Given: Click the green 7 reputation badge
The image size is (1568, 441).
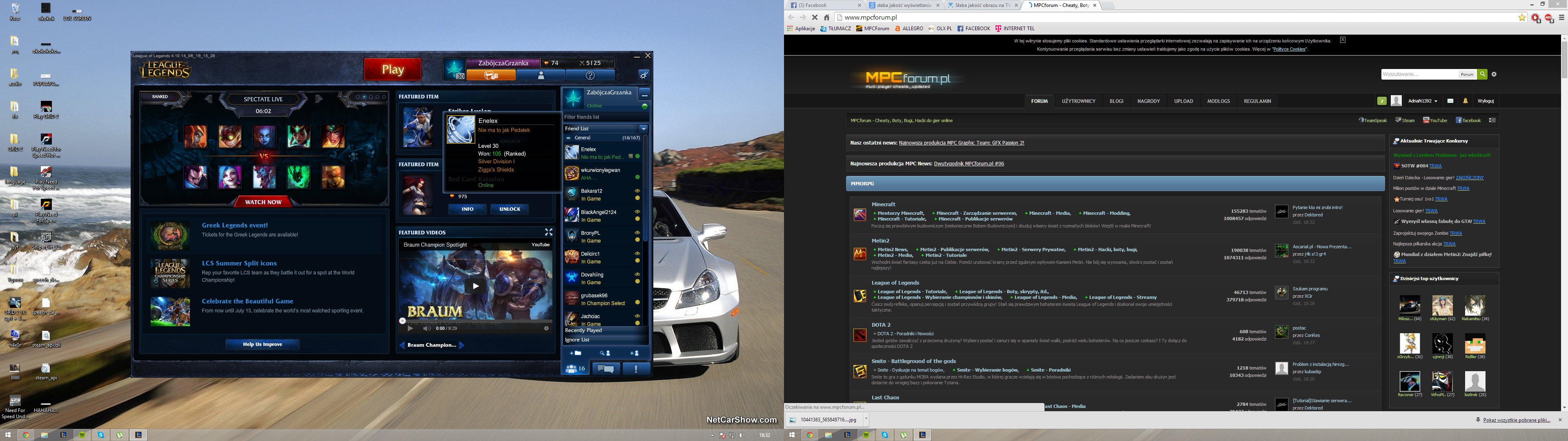Looking at the screenshot, I should (1382, 101).
